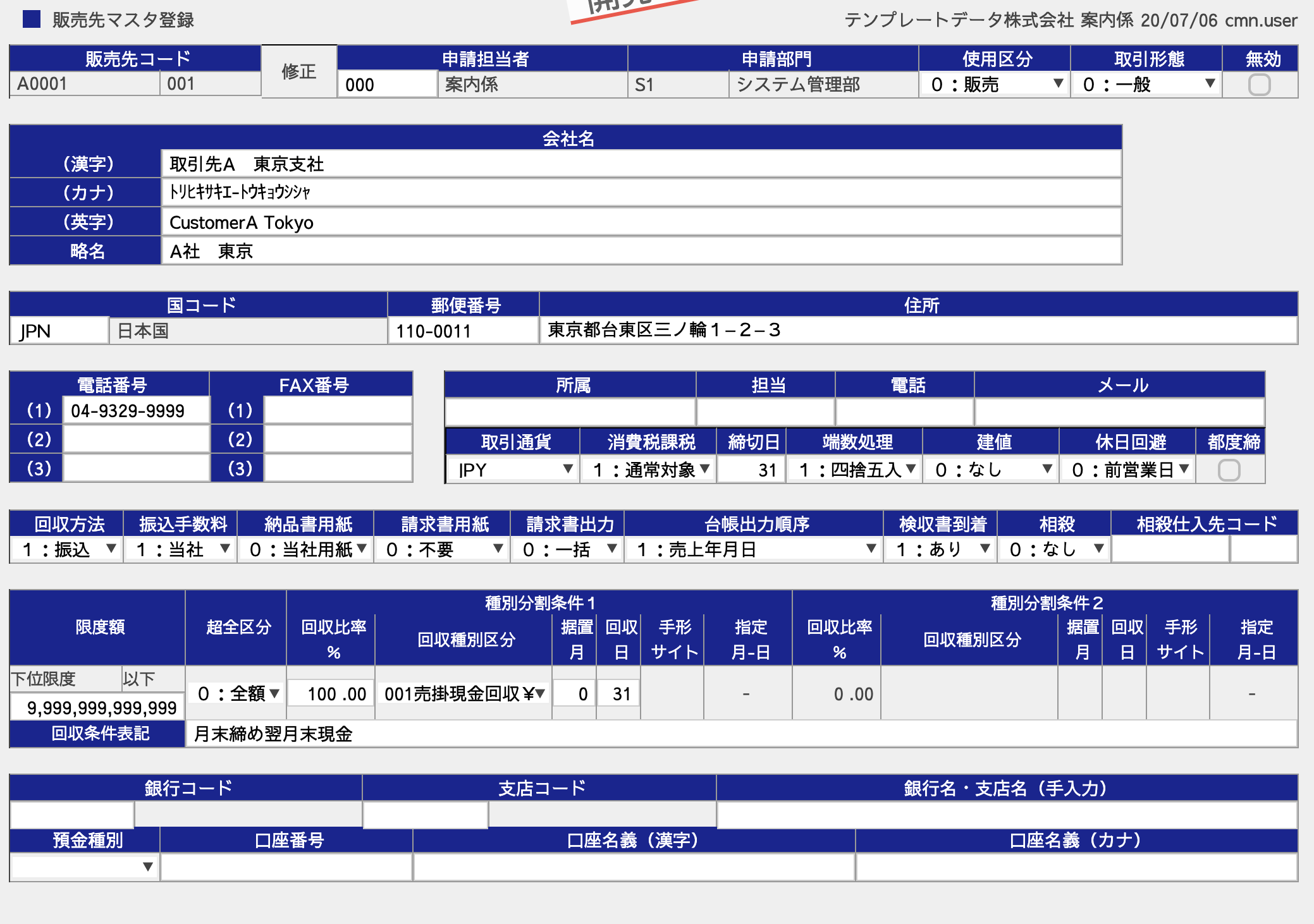This screenshot has height=924, width=1314.
Task: Open the 台帳出力順序 dropdown
Action: (754, 549)
